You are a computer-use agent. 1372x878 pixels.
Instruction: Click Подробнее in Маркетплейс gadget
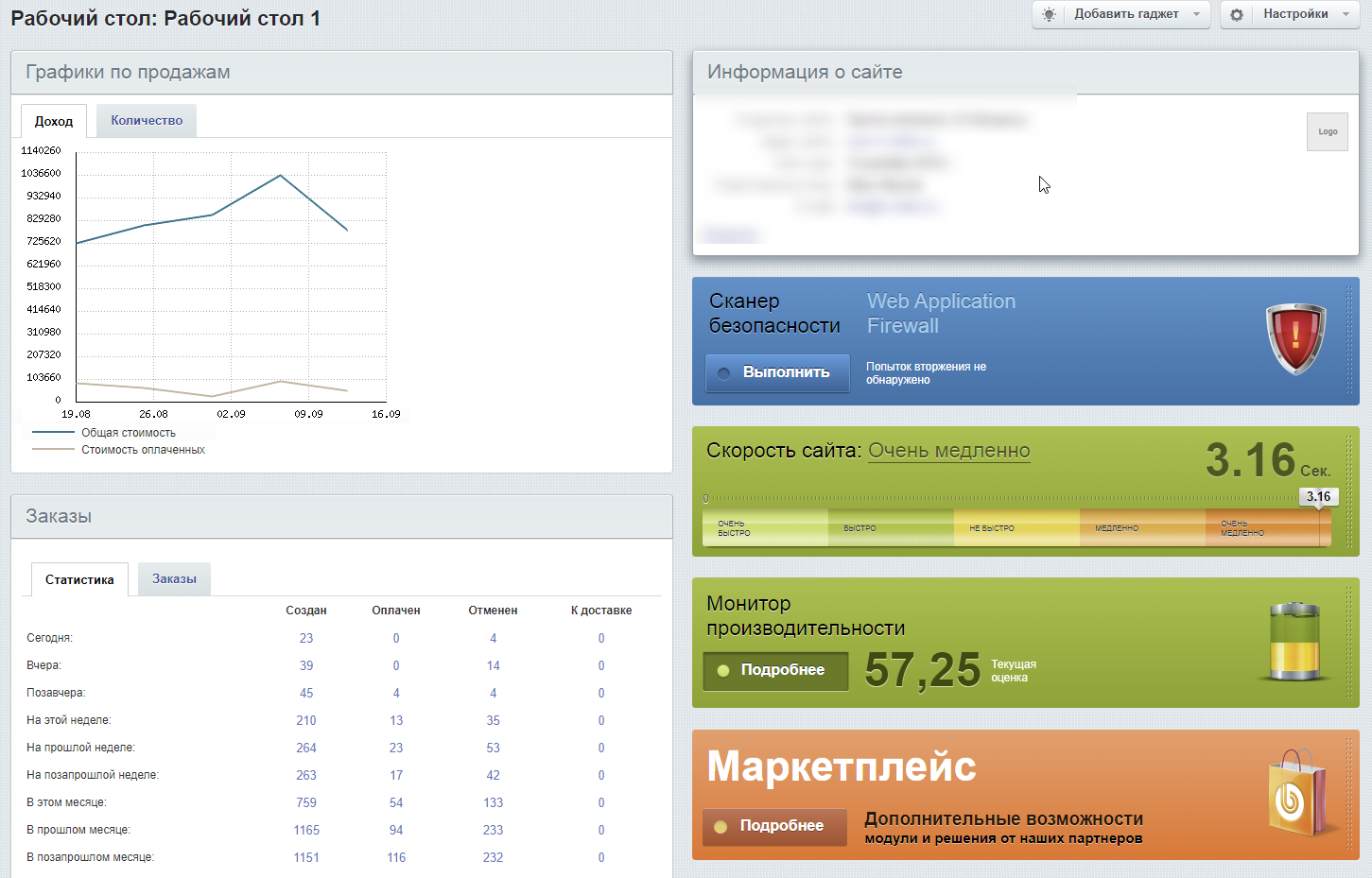tap(774, 826)
